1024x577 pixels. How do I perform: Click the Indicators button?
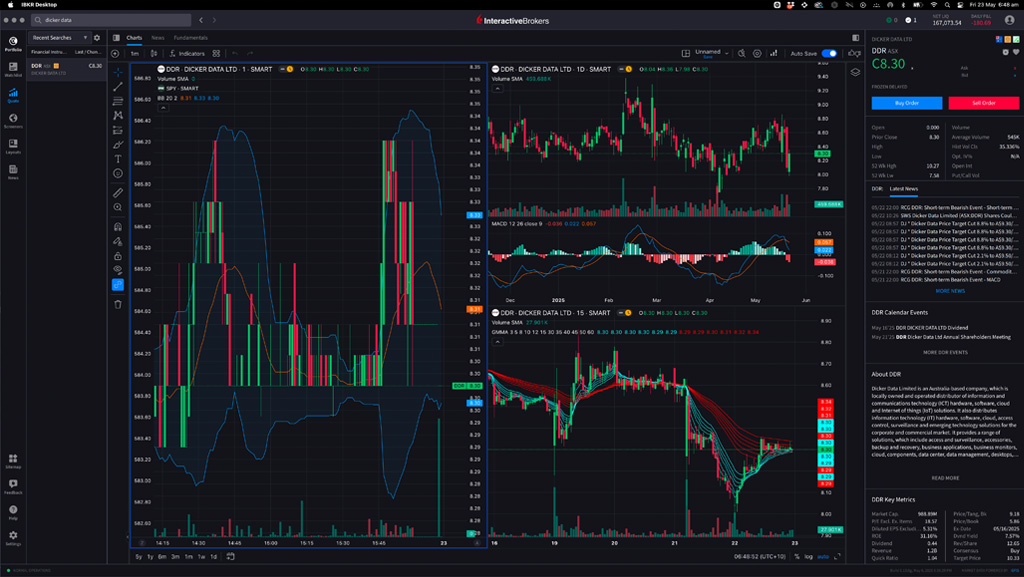coord(187,54)
